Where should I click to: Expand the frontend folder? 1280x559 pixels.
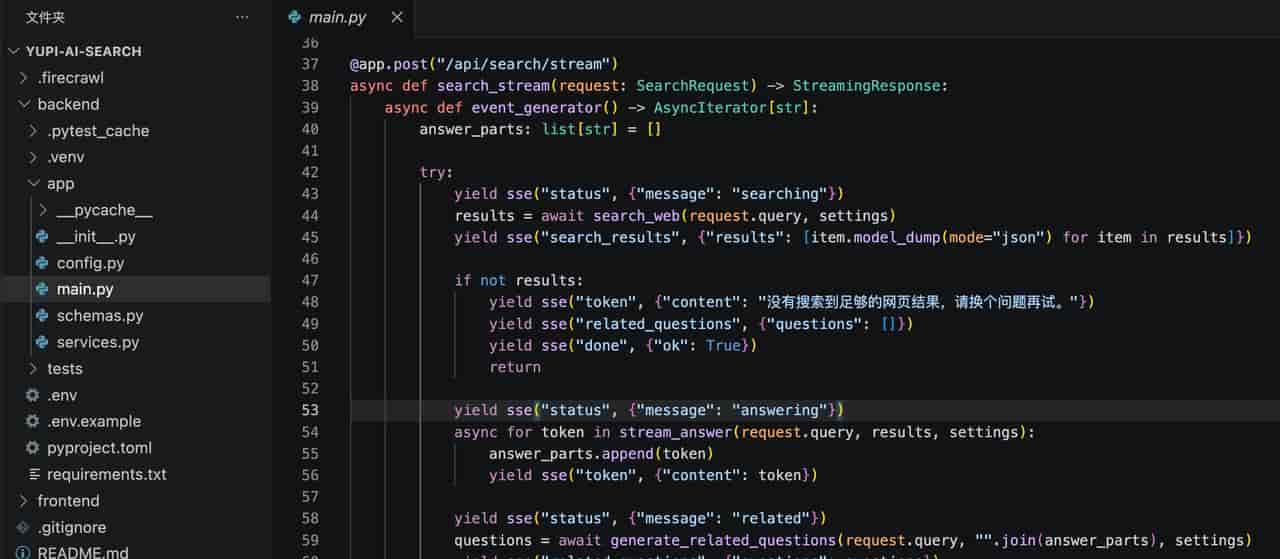(x=24, y=500)
